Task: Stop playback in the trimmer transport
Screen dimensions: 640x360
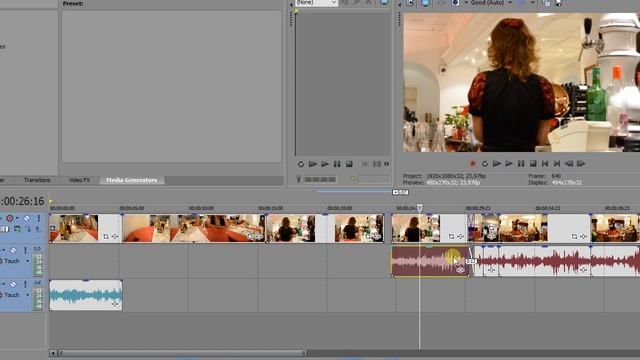Action: coord(349,164)
